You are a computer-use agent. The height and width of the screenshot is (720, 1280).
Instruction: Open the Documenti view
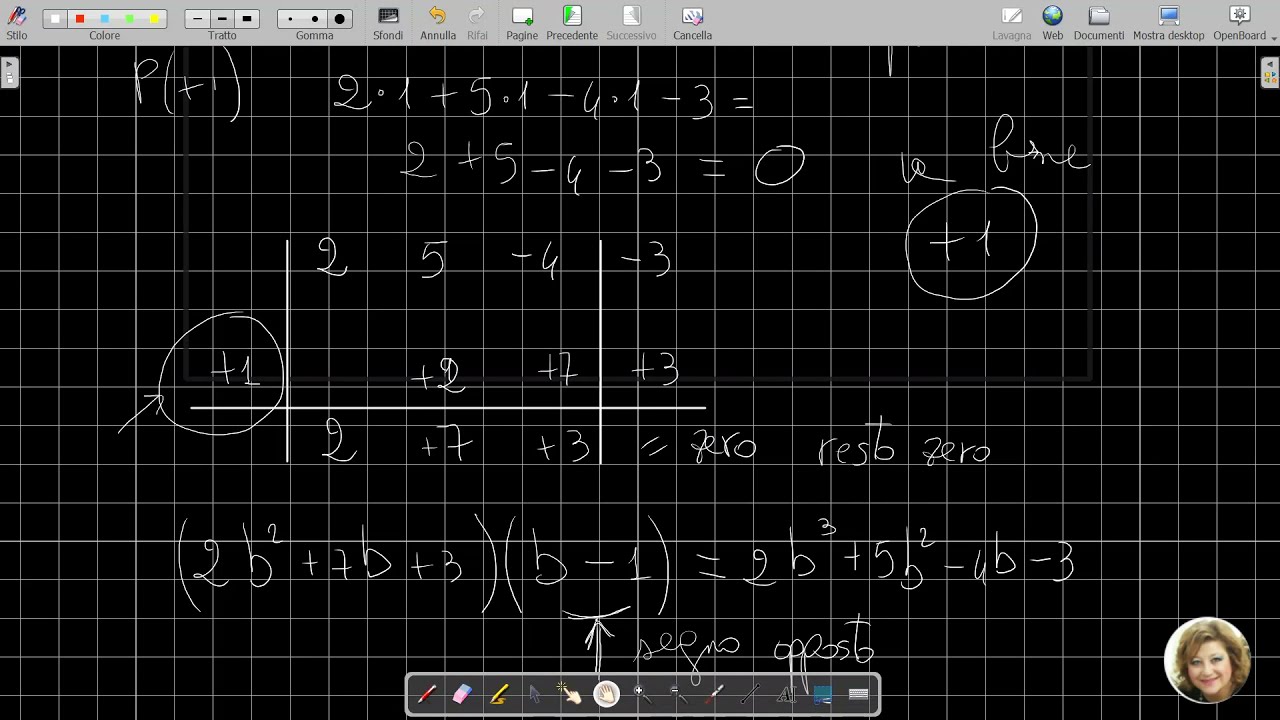pyautogui.click(x=1099, y=22)
